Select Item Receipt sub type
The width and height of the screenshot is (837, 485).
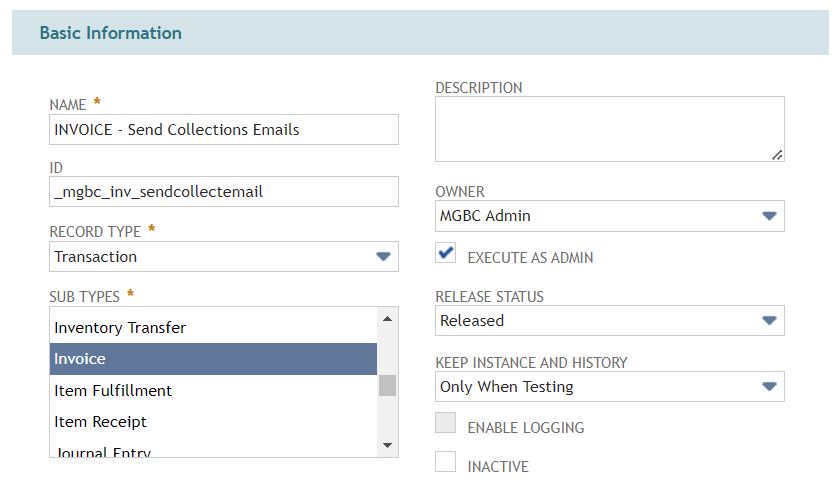(x=214, y=422)
